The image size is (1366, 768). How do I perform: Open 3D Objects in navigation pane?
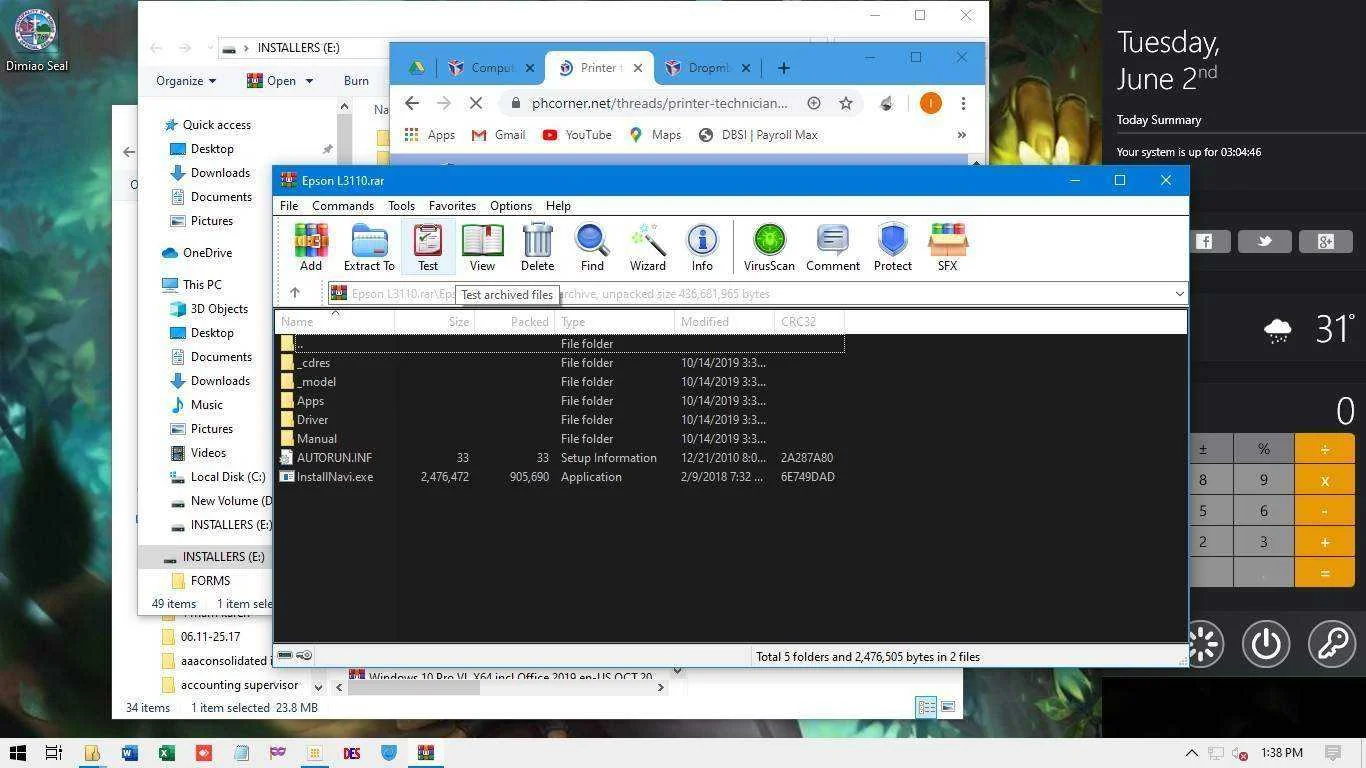[219, 309]
